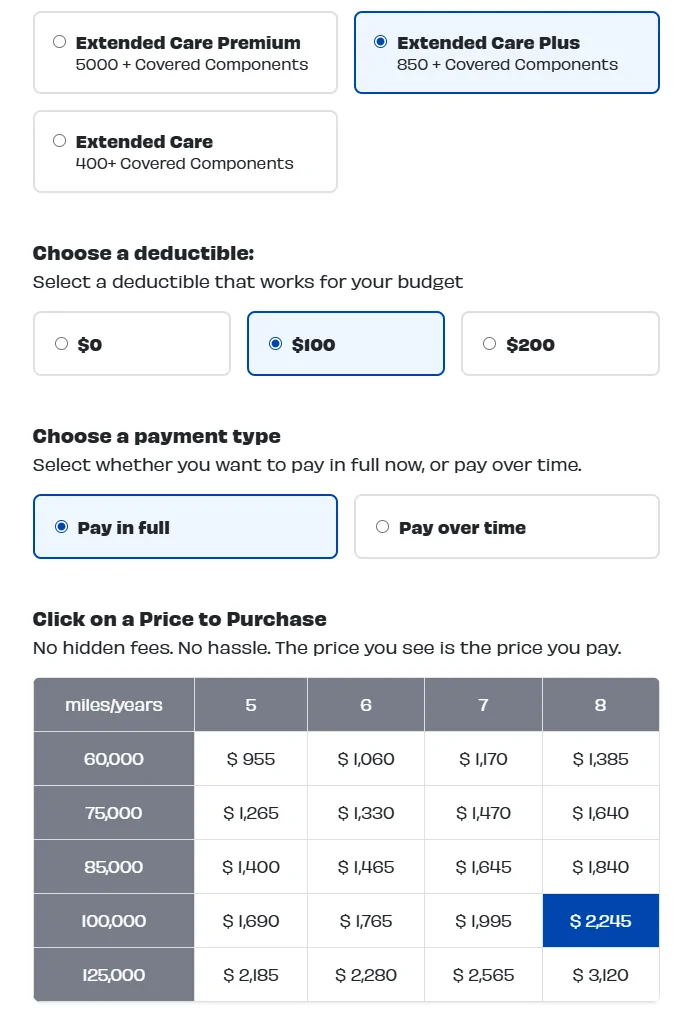
Task: Click the $ 955 price cell
Action: pos(251,758)
